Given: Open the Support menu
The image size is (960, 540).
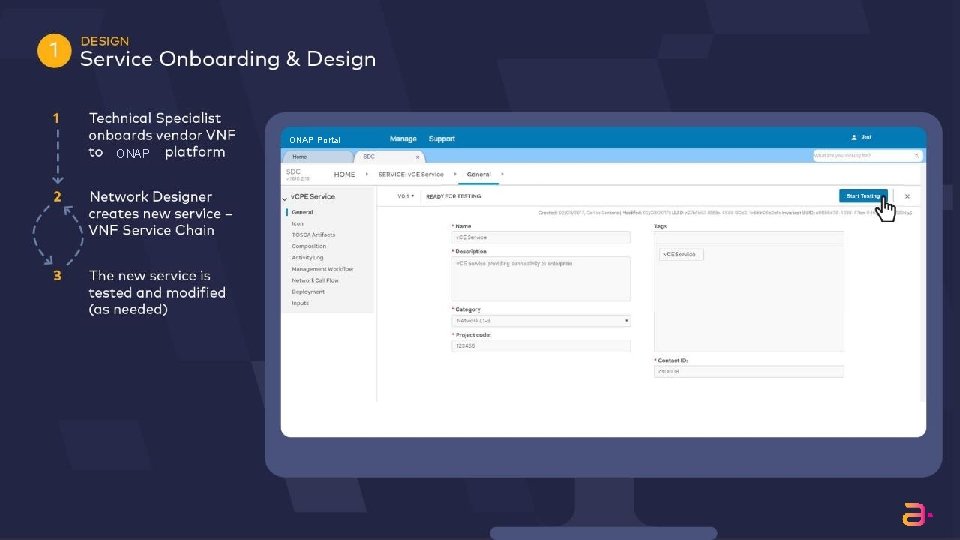Looking at the screenshot, I should (441, 139).
